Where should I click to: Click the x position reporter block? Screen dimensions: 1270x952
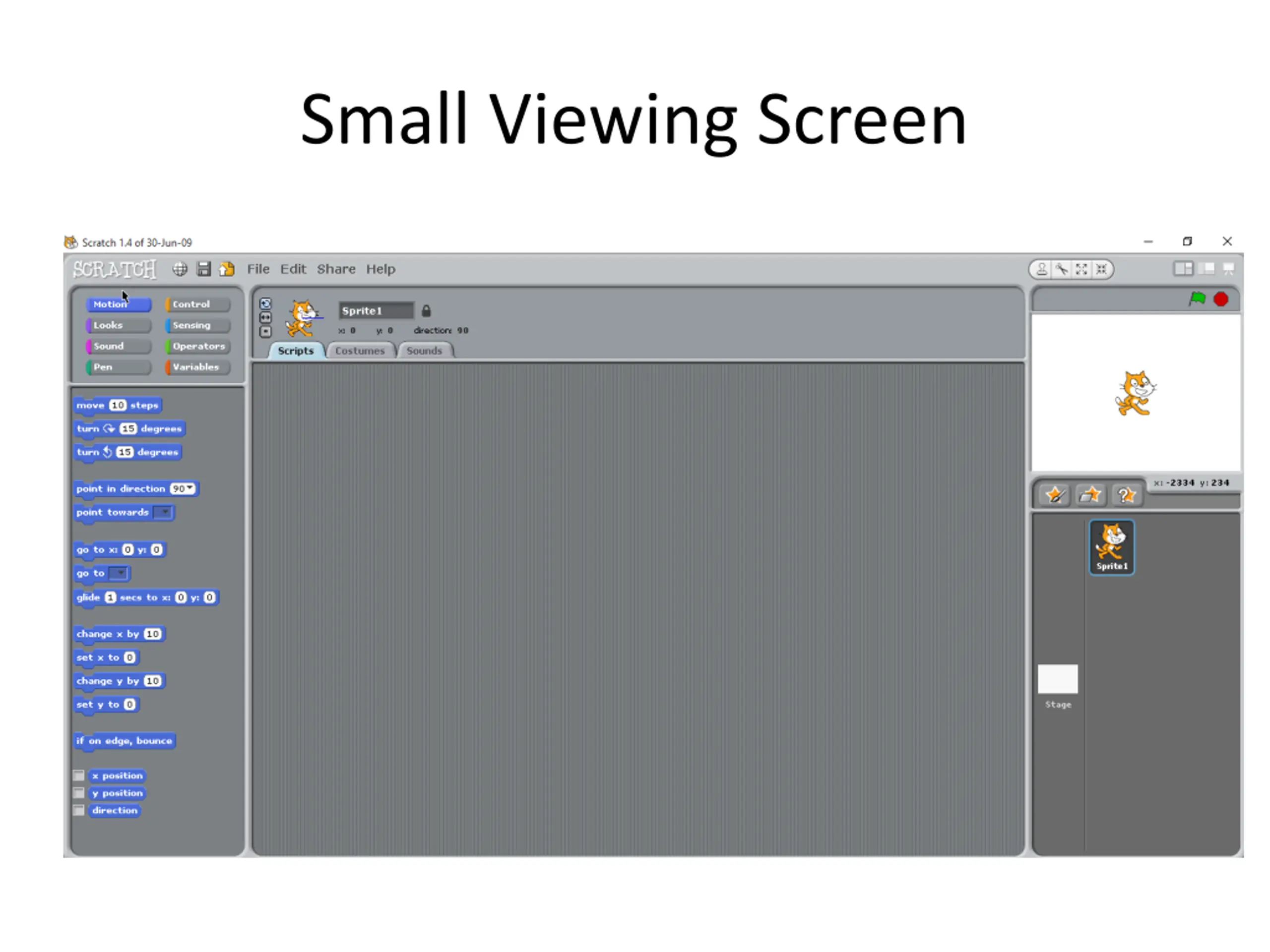(117, 776)
